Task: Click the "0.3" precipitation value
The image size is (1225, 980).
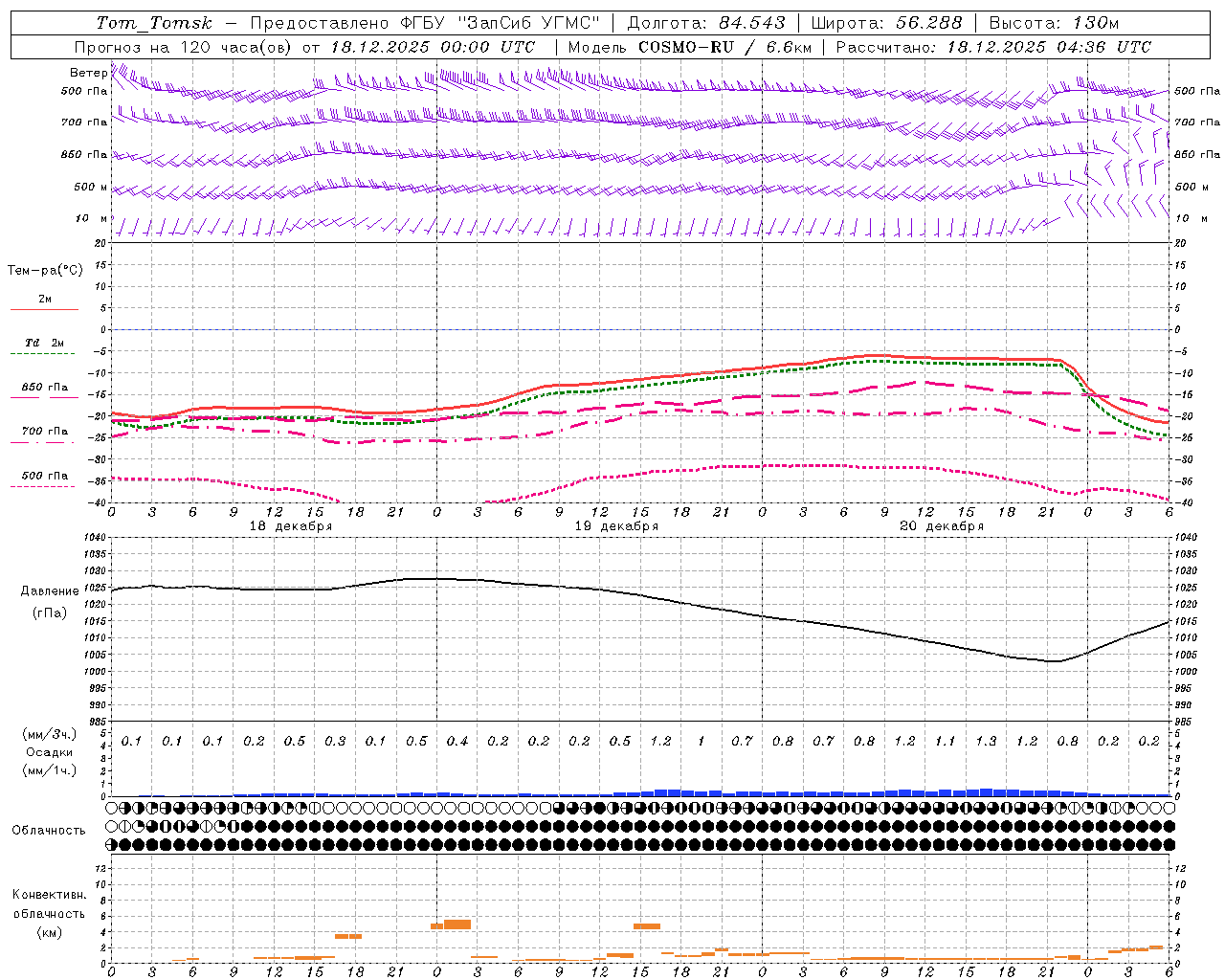Action: tap(335, 741)
